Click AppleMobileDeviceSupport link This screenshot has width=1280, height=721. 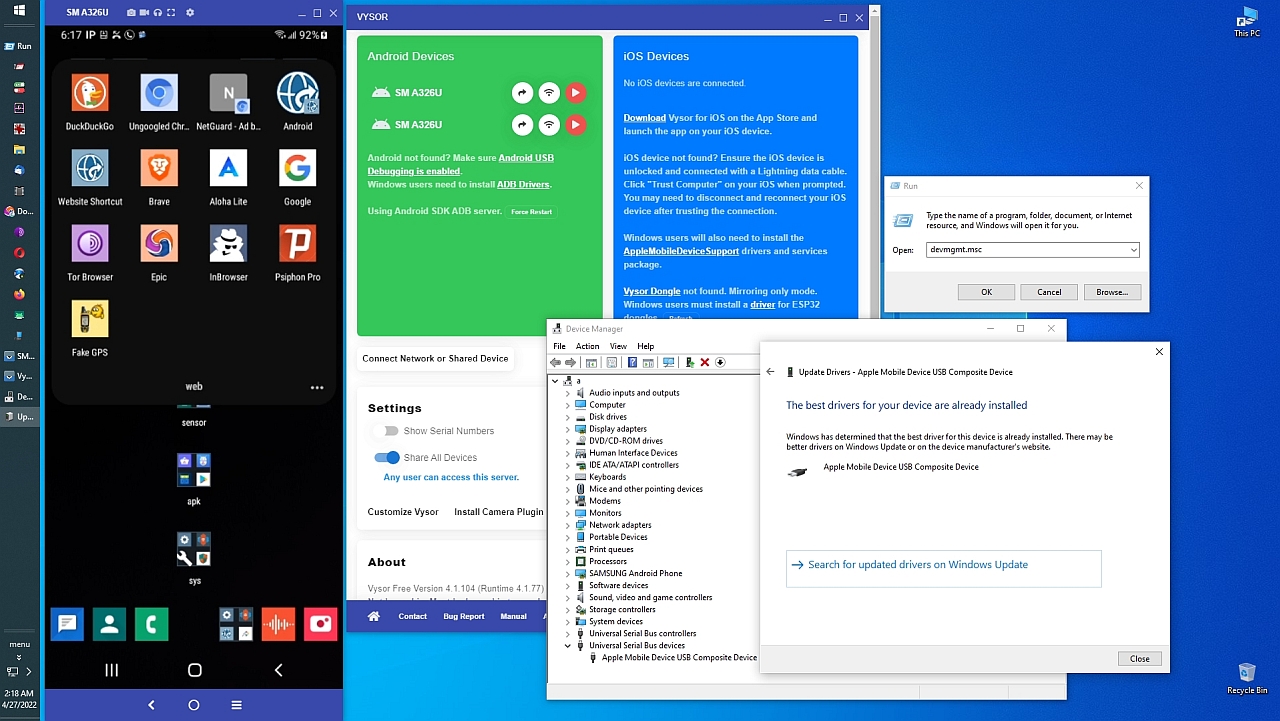pyautogui.click(x=681, y=251)
